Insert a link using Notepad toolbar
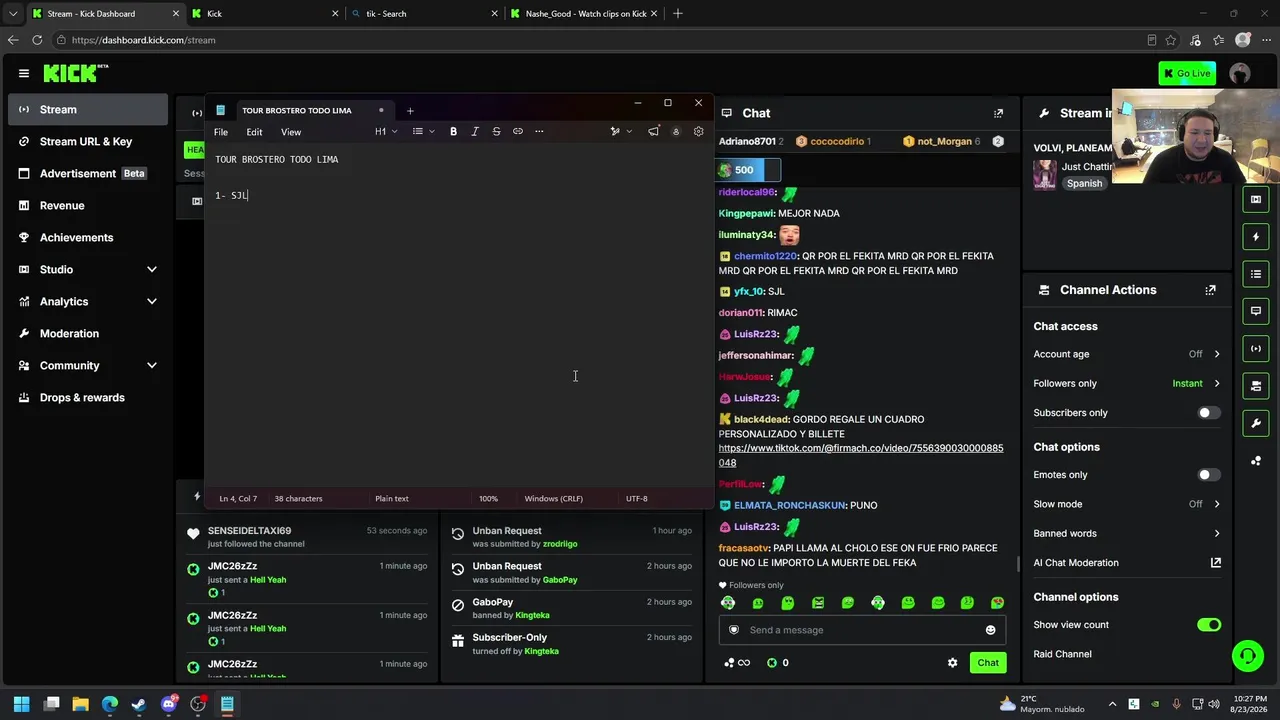This screenshot has height=720, width=1280. [518, 131]
